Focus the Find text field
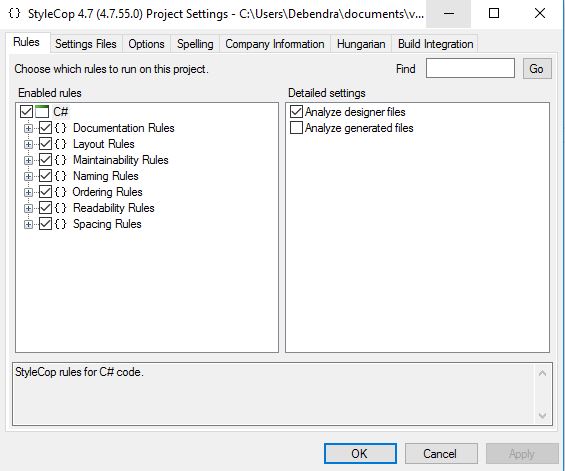Viewport: 565px width, 471px height. [x=470, y=68]
